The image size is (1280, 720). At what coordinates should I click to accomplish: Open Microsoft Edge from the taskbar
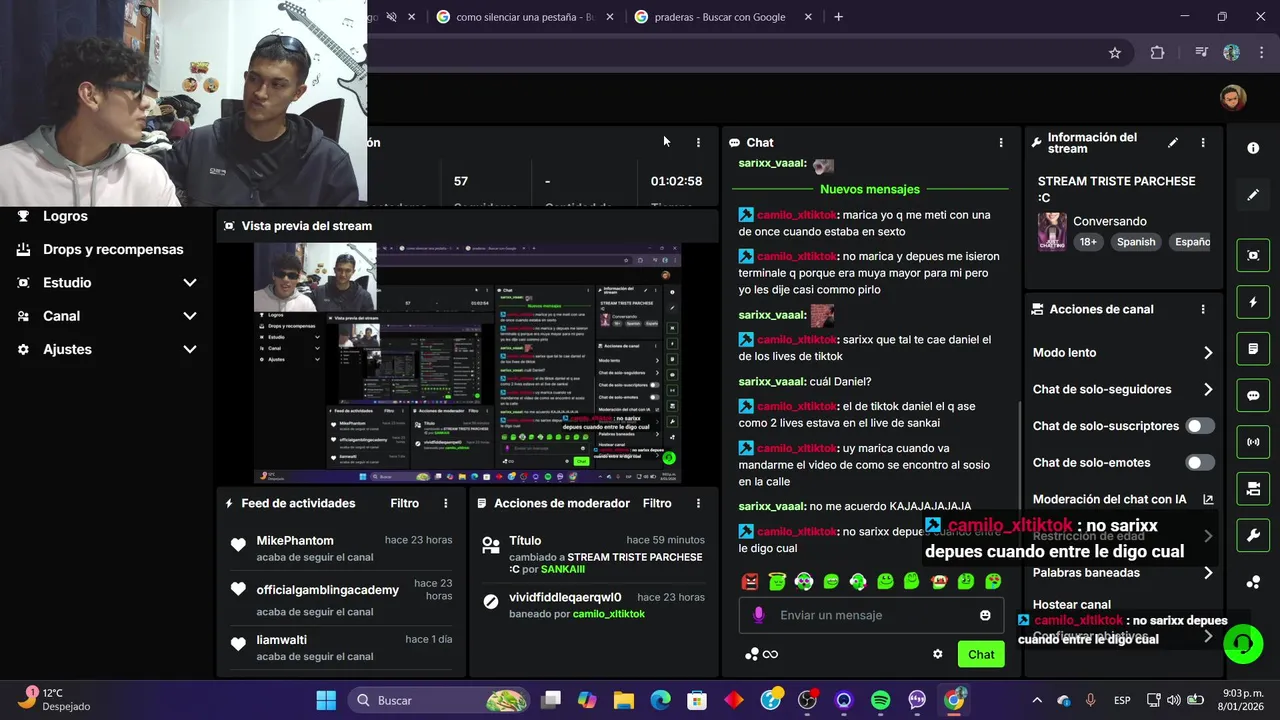pyautogui.click(x=661, y=700)
